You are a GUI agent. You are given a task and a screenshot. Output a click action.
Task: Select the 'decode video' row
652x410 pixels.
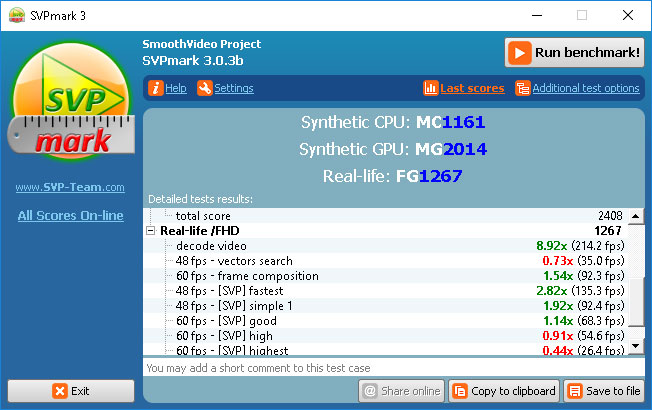pos(385,246)
